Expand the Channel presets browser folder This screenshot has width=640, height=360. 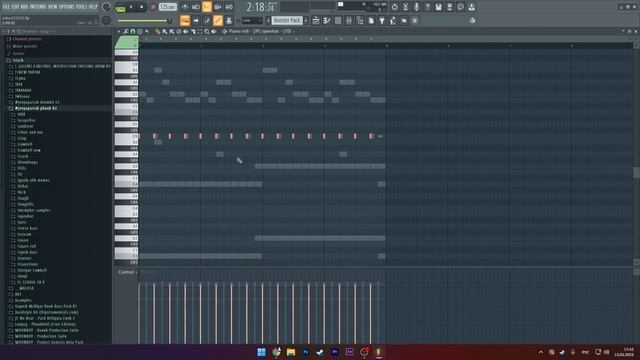click(27, 39)
